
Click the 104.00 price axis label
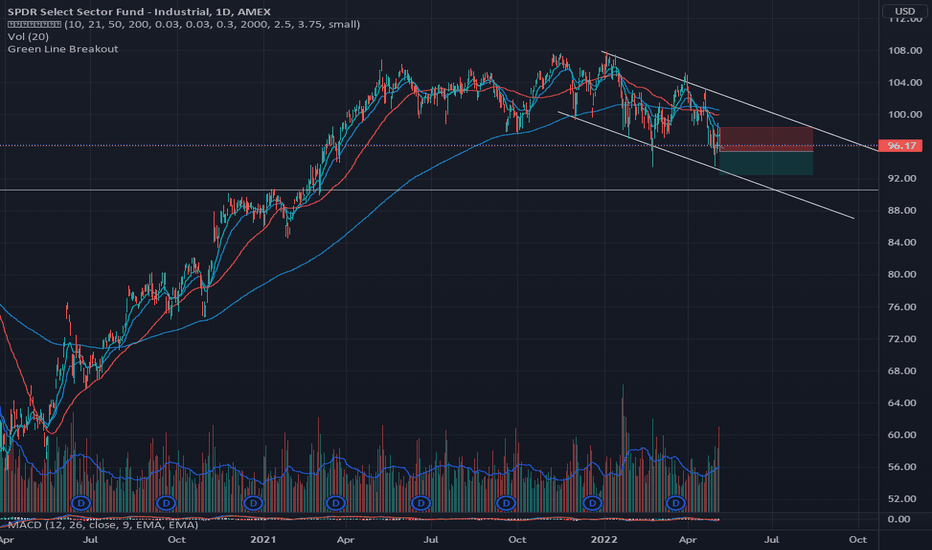[905, 83]
